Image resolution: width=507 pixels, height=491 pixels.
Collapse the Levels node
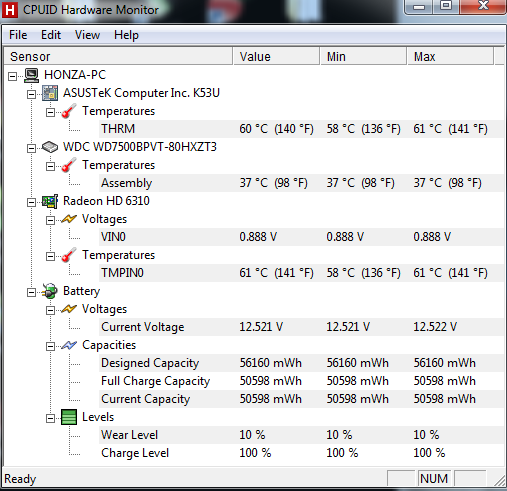pos(50,418)
